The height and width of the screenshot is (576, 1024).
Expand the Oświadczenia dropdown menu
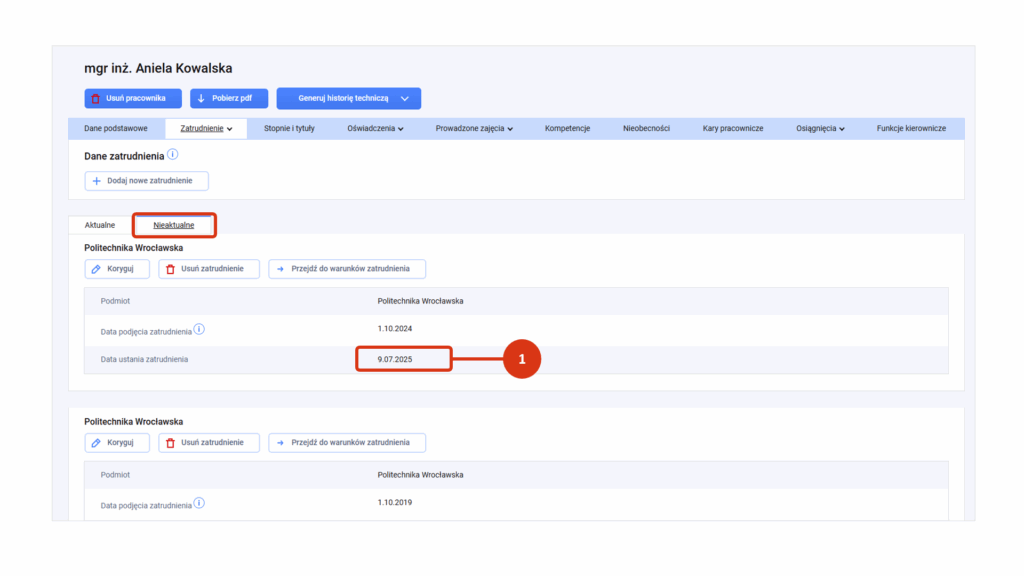(x=376, y=129)
